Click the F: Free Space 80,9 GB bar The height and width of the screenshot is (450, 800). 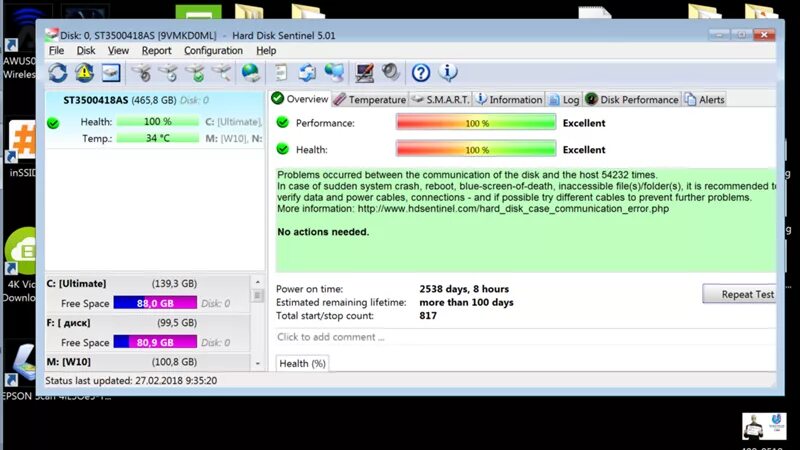click(155, 342)
